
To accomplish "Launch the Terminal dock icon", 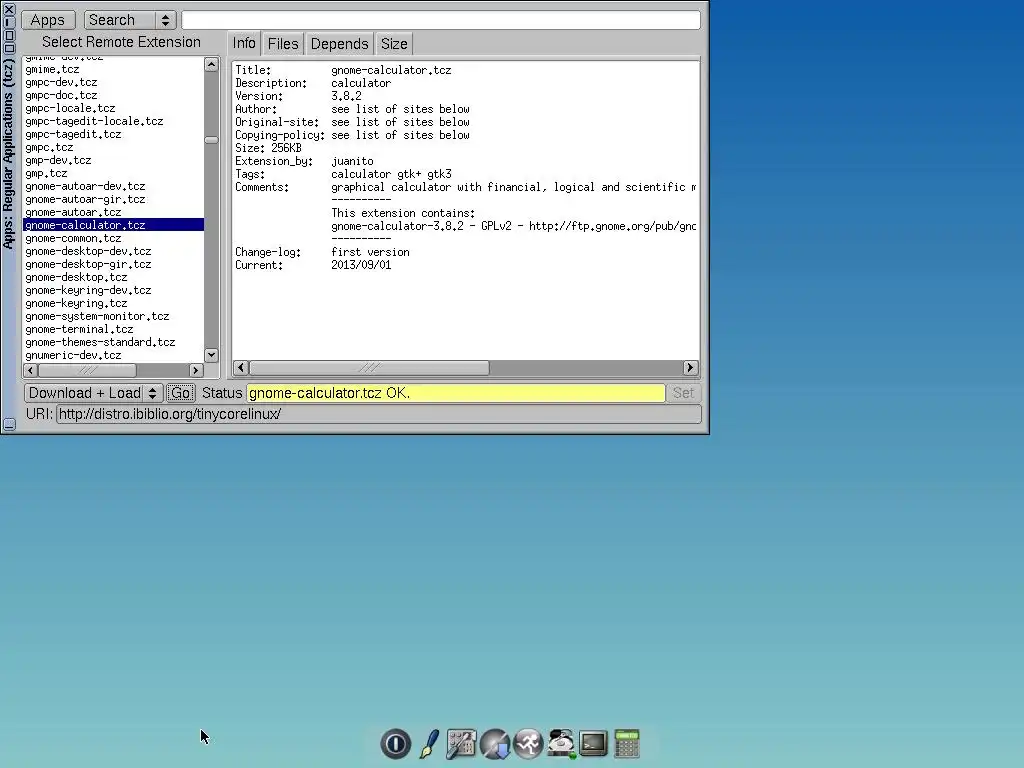I will (593, 743).
